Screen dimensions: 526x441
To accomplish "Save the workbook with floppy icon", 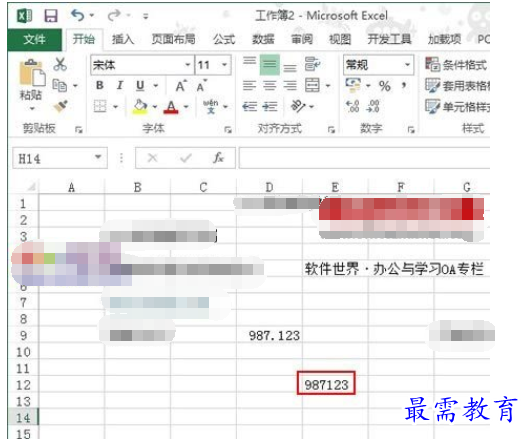I will [51, 16].
